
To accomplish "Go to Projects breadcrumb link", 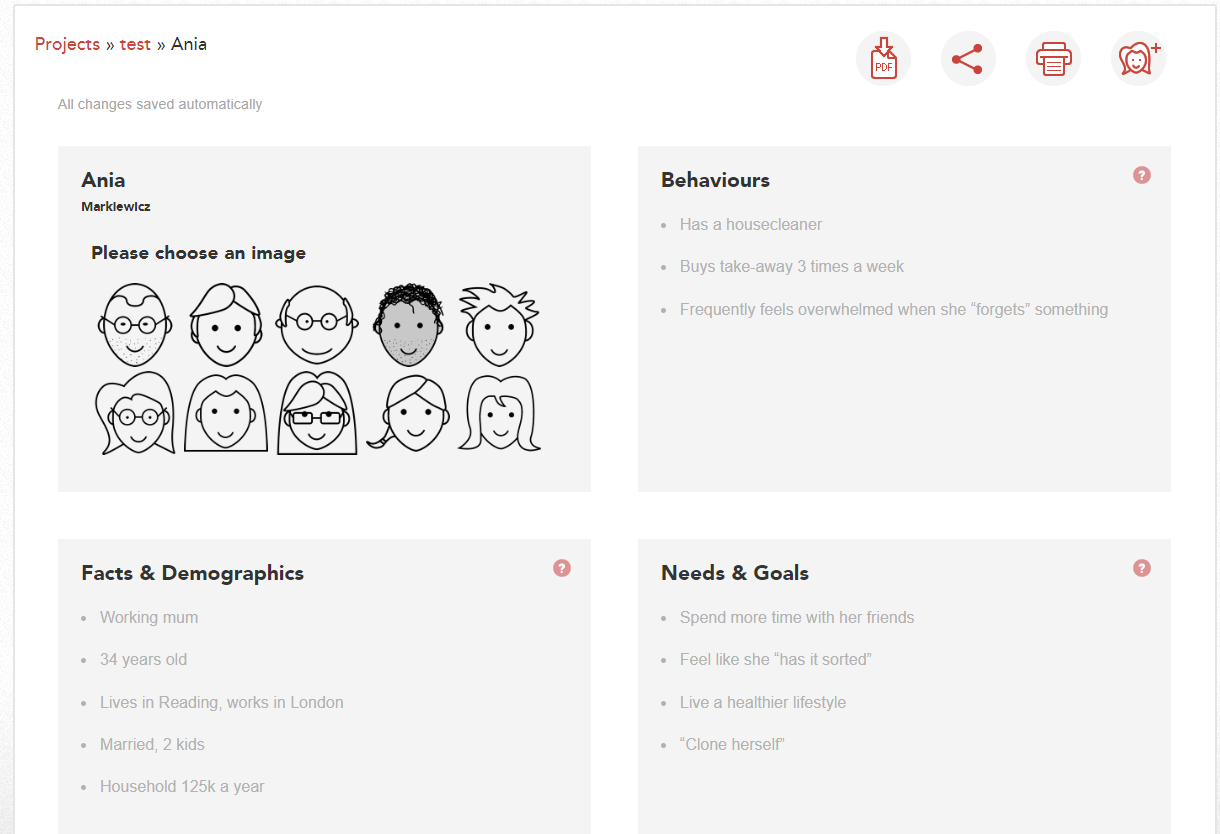I will tap(67, 44).
